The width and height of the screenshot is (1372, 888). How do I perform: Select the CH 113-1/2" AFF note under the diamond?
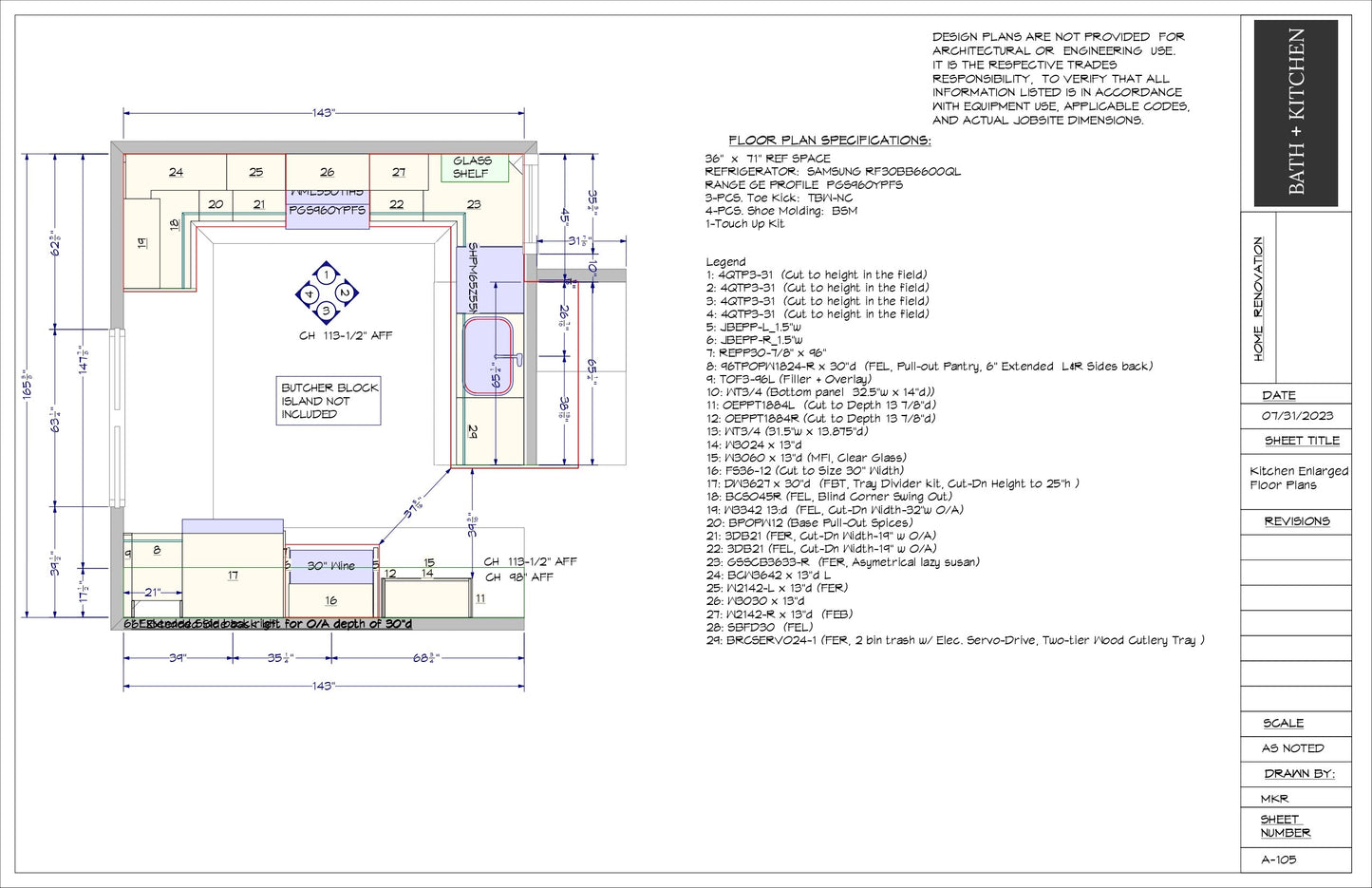(x=346, y=336)
